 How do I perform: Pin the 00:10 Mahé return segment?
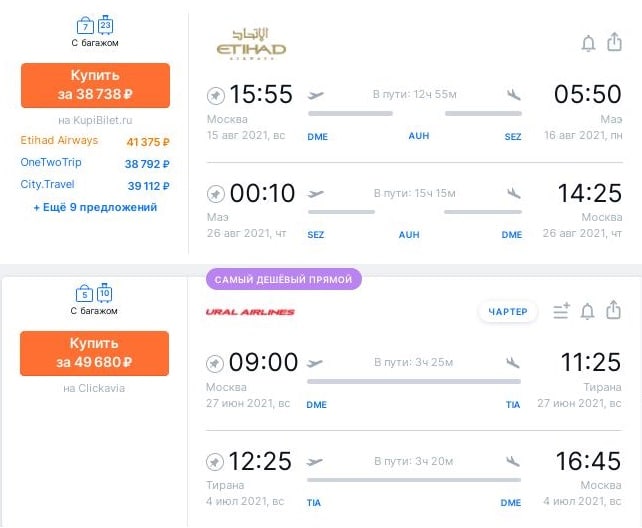point(215,193)
